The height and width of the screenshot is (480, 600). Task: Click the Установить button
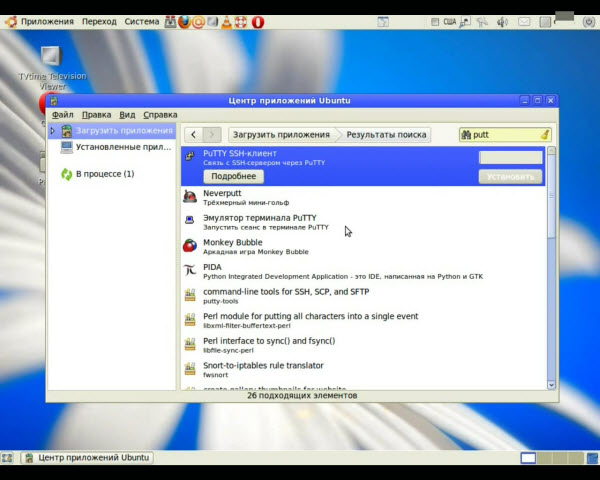point(510,176)
